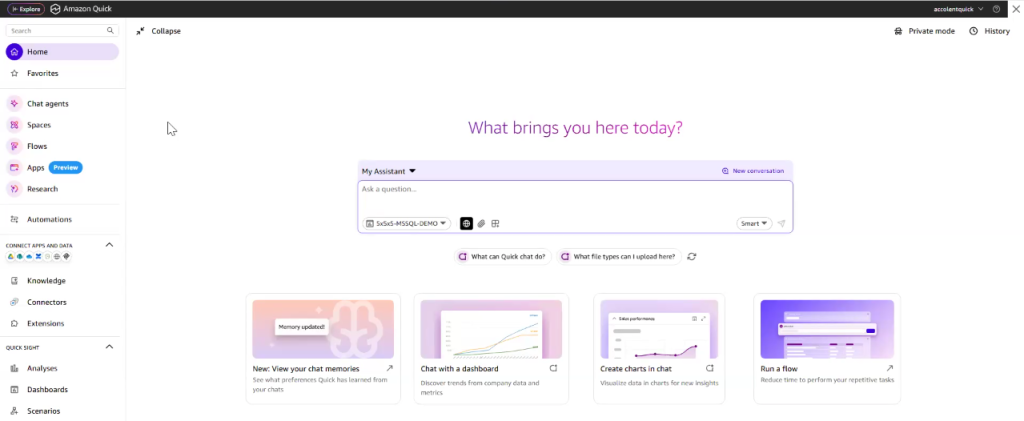Start a New conversation

click(x=752, y=171)
